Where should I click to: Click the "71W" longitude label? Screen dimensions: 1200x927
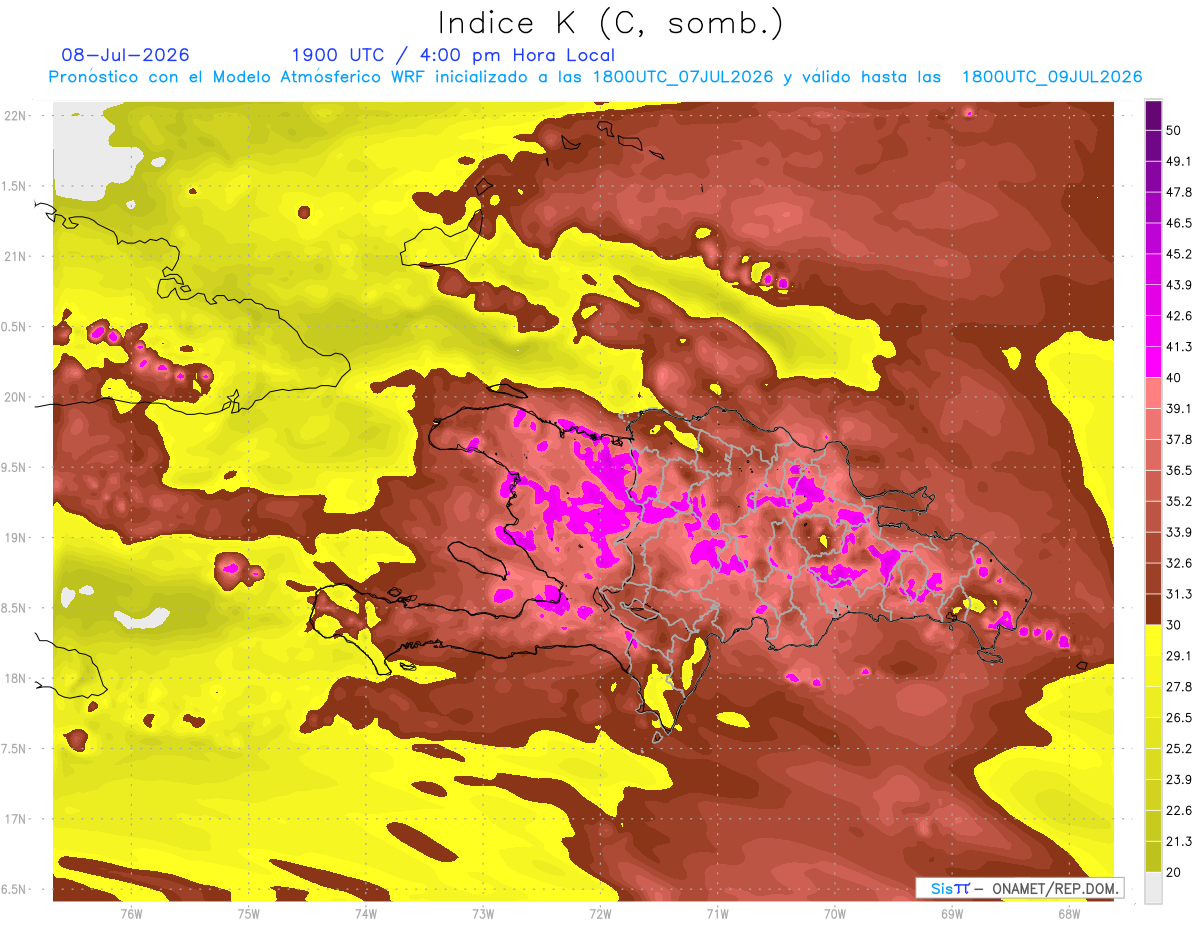click(x=717, y=914)
